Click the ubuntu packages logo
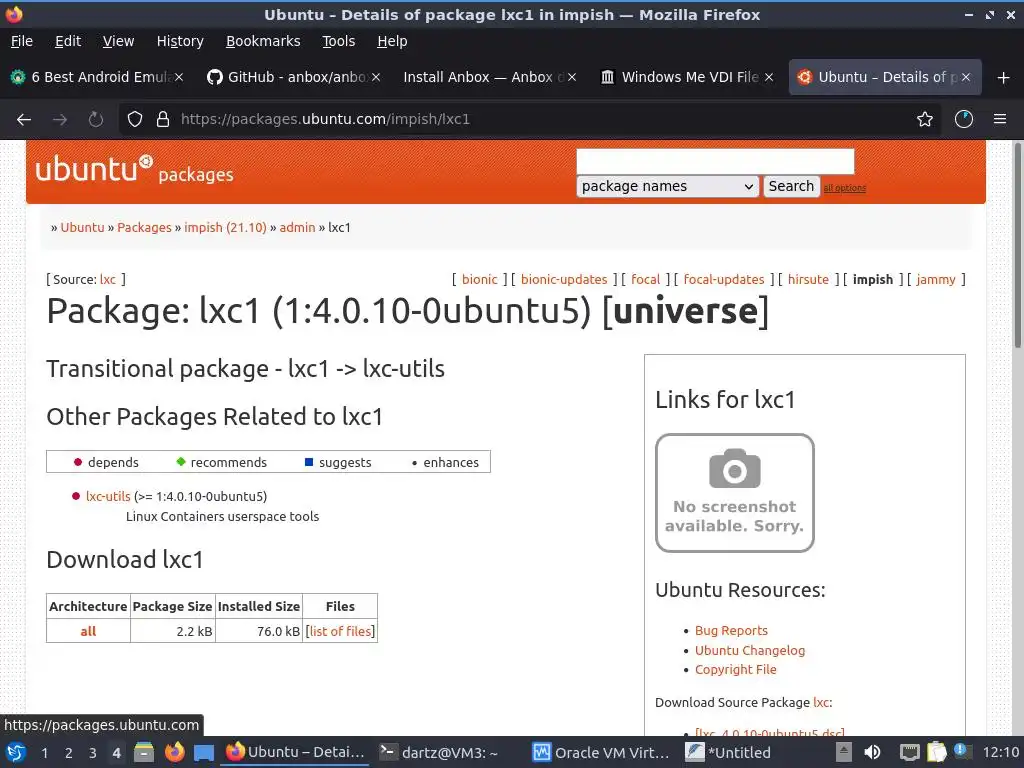Image resolution: width=1024 pixels, height=768 pixels. [x=134, y=170]
